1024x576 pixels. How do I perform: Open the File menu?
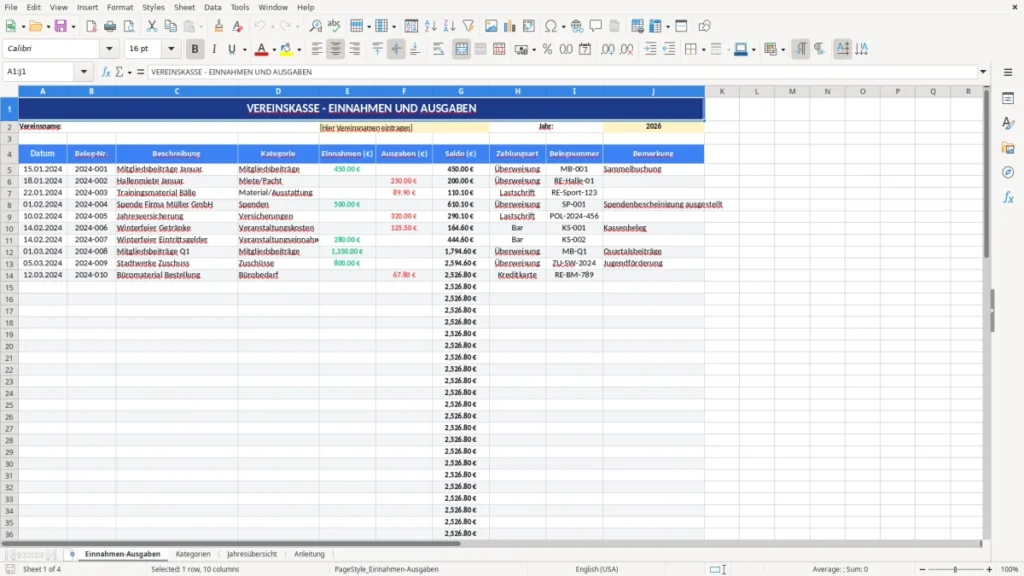(x=11, y=7)
